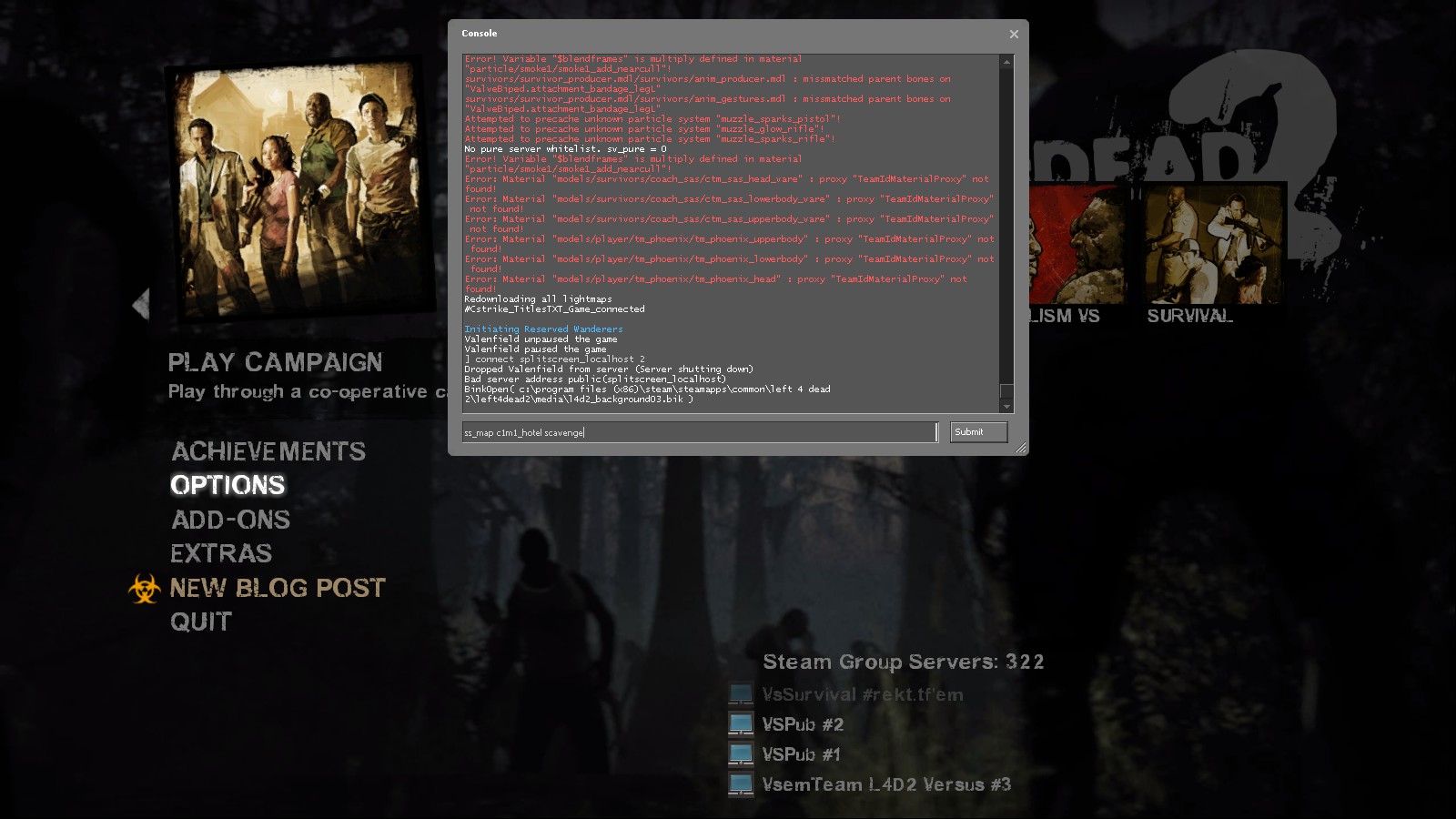Open the Extras menu
Image resolution: width=1456 pixels, height=819 pixels.
(221, 553)
